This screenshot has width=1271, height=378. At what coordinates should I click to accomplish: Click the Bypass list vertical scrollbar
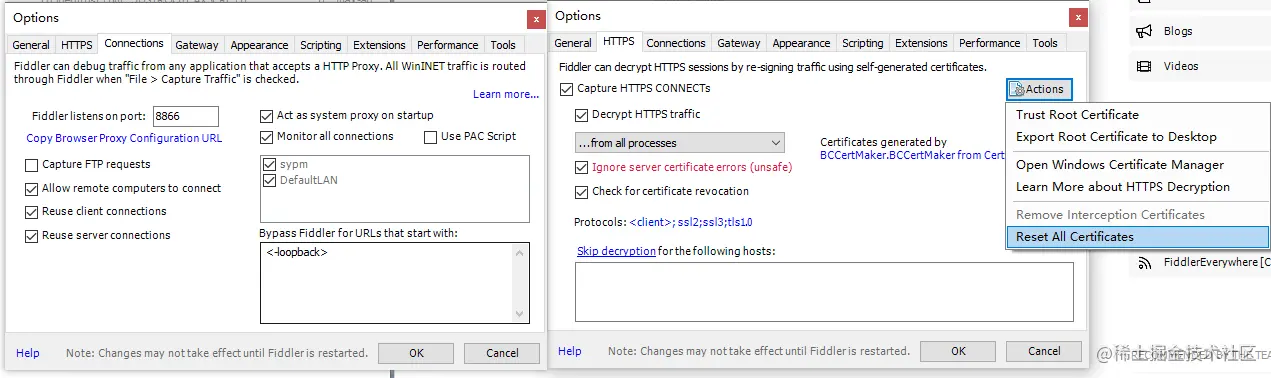click(x=522, y=283)
